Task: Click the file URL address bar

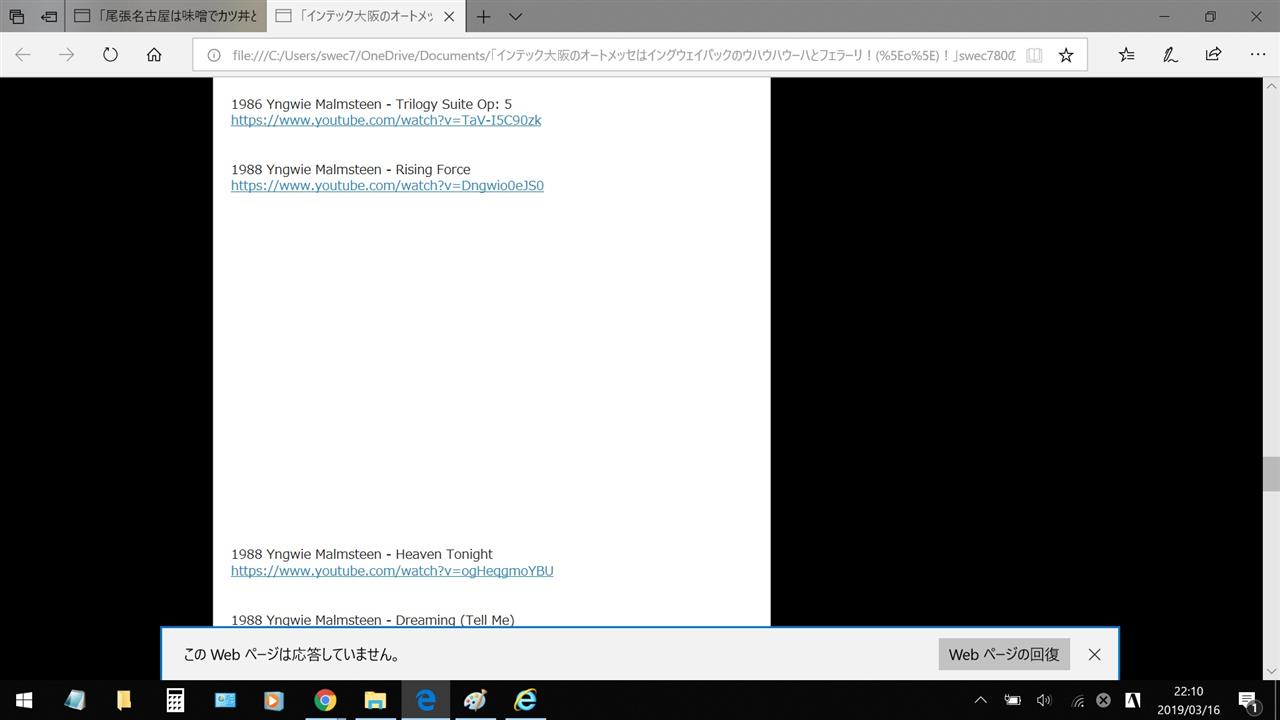Action: tap(623, 55)
